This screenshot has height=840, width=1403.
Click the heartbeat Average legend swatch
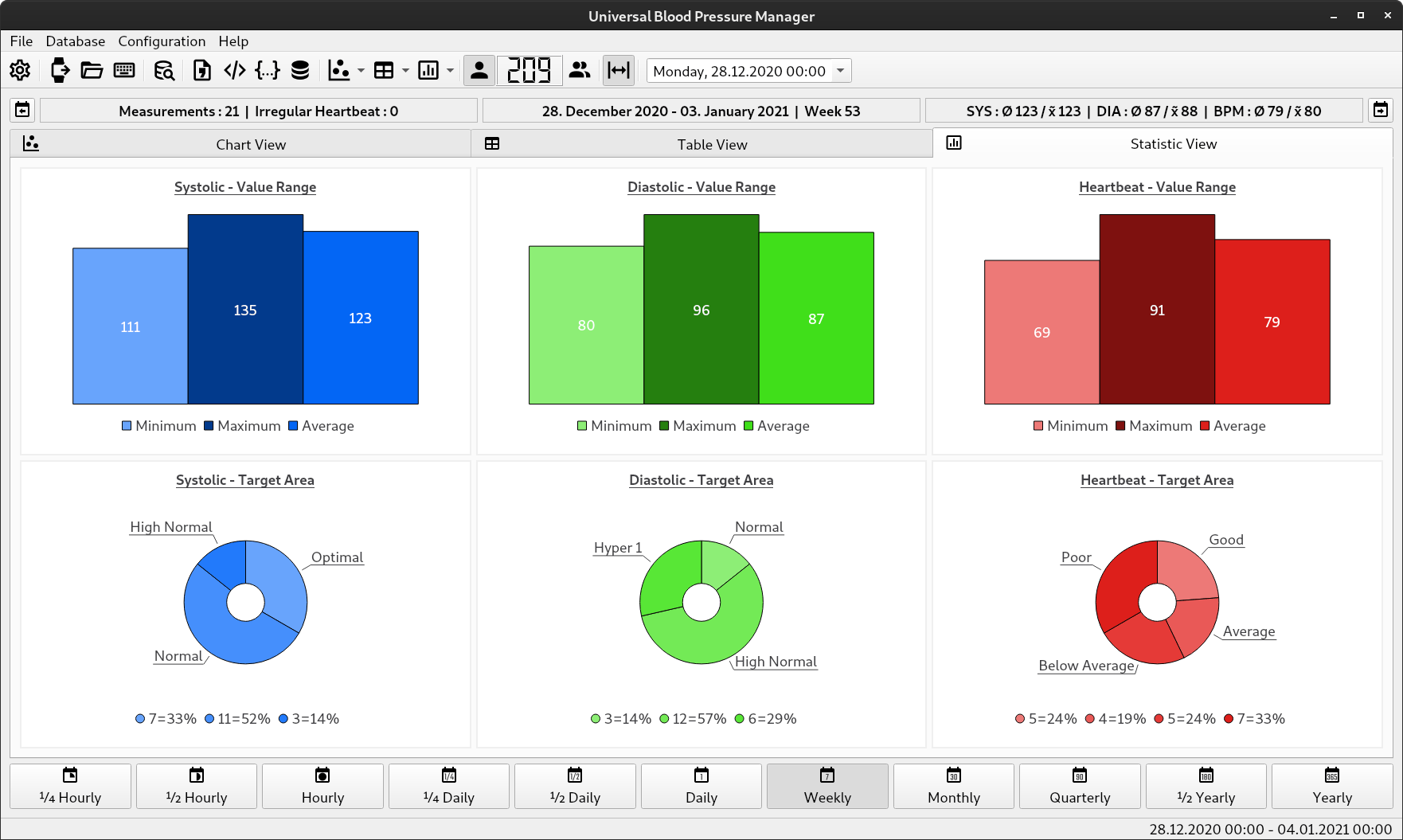pyautogui.click(x=1205, y=426)
